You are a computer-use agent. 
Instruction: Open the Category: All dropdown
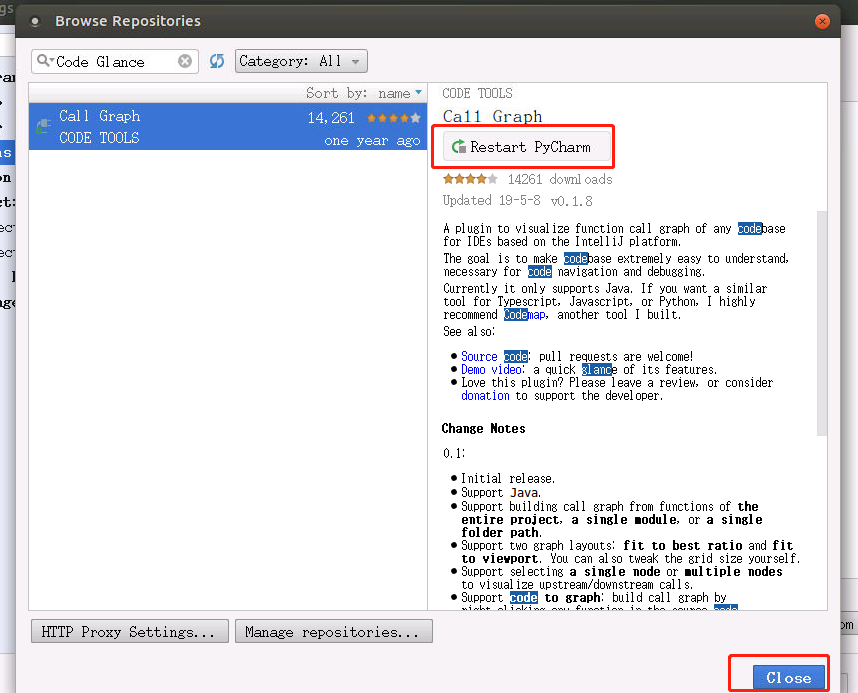point(301,61)
